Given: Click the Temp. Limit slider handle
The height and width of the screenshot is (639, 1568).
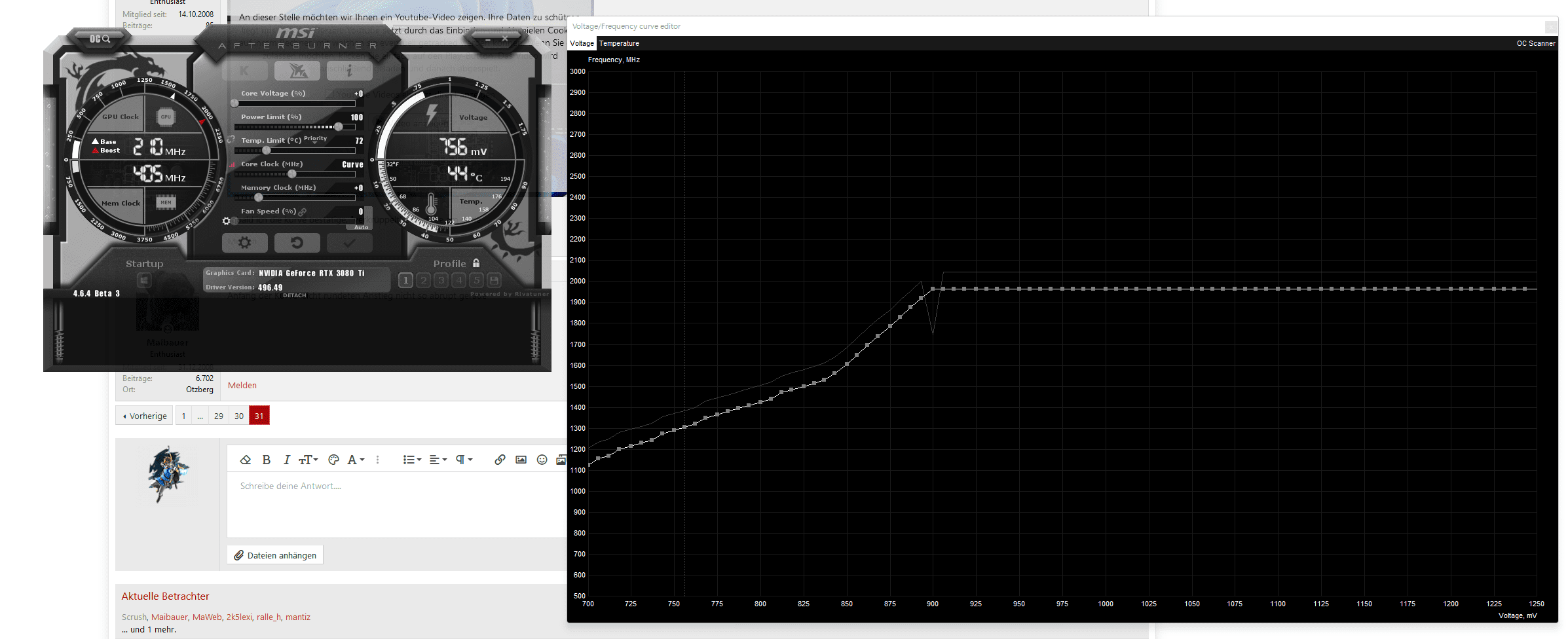Looking at the screenshot, I should (x=267, y=151).
